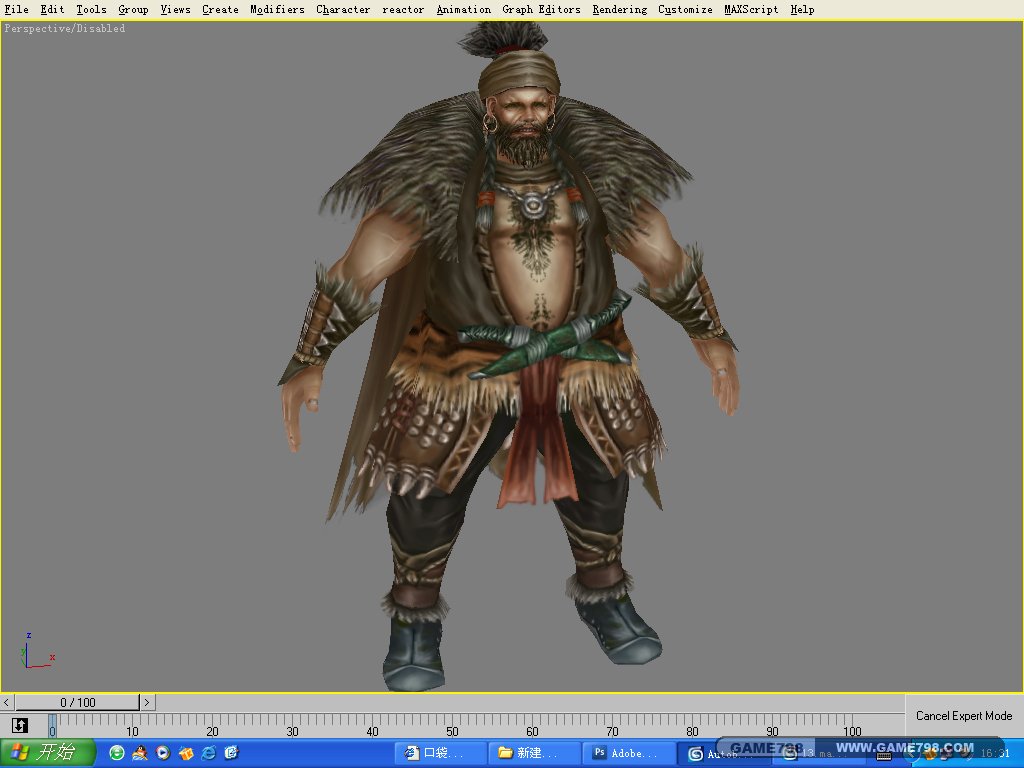
Task: Open the Character menu
Action: [343, 9]
